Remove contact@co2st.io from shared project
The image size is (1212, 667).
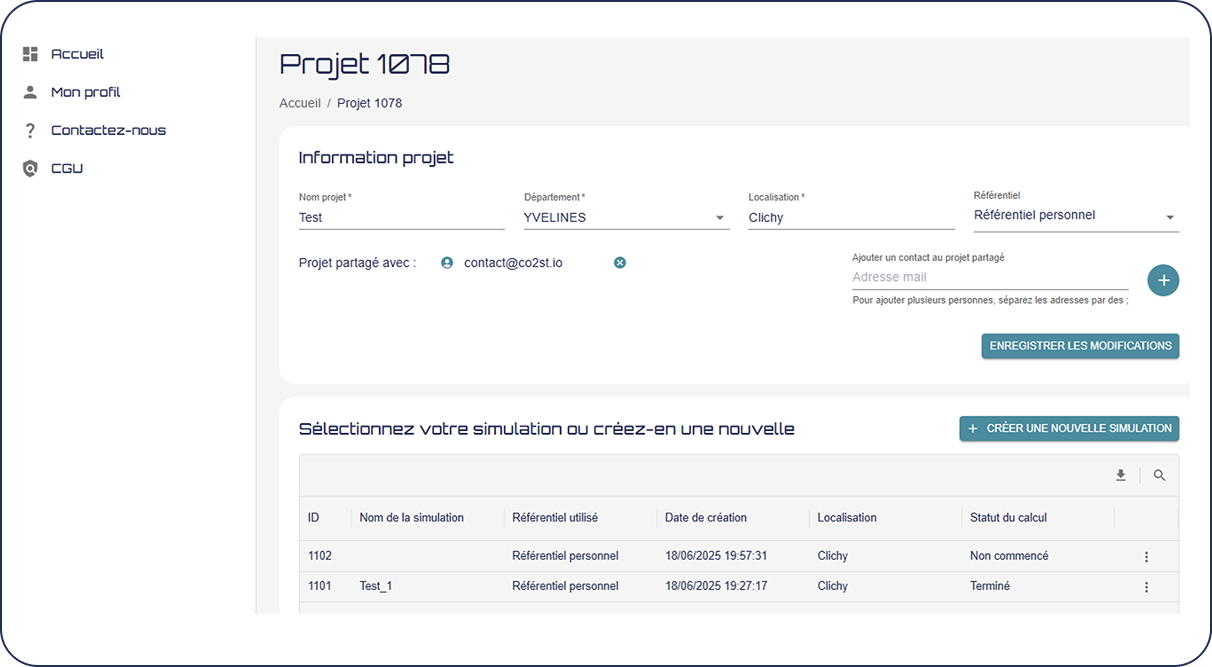pyautogui.click(x=620, y=263)
